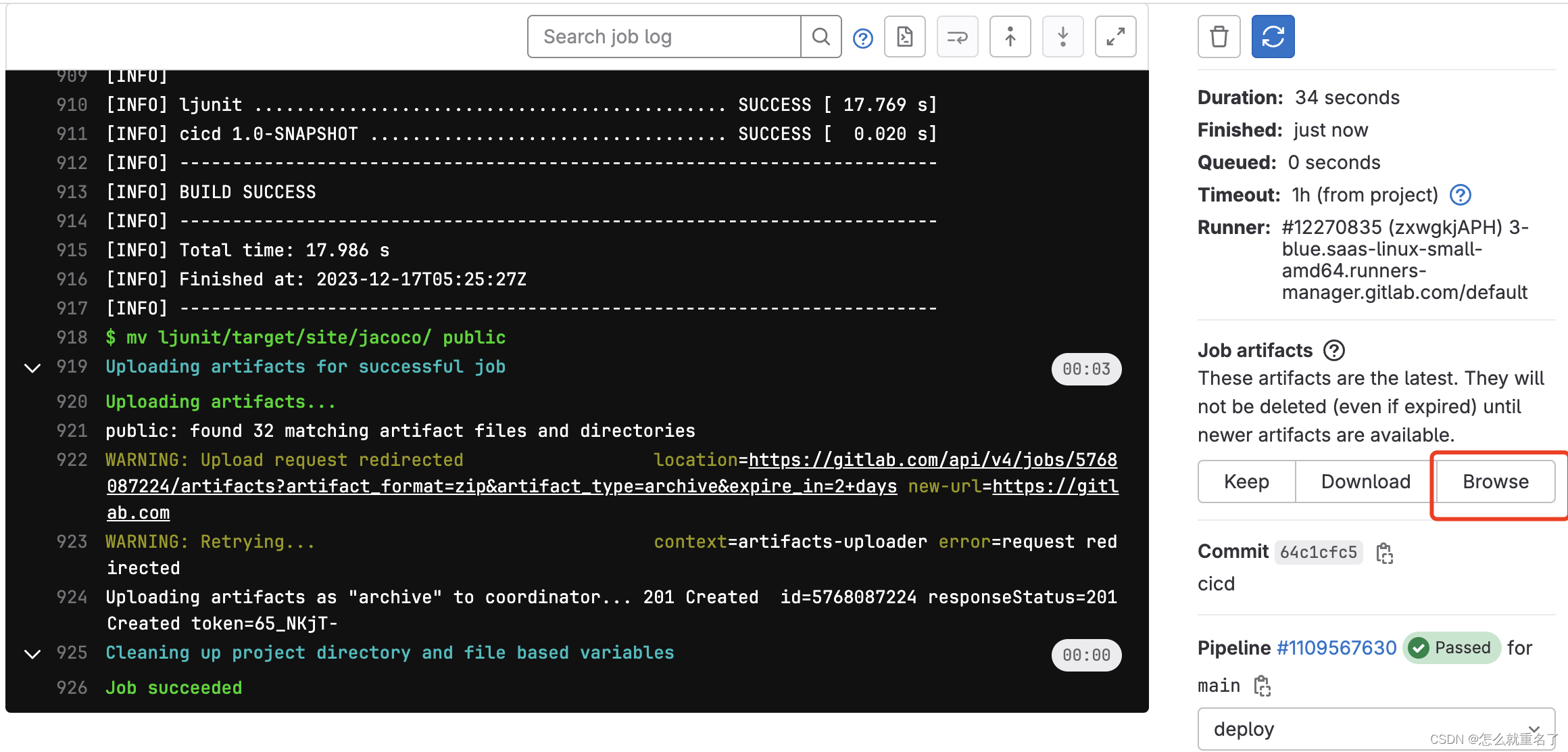Click the expand to fullscreen icon
1568x752 pixels.
pyautogui.click(x=1120, y=37)
